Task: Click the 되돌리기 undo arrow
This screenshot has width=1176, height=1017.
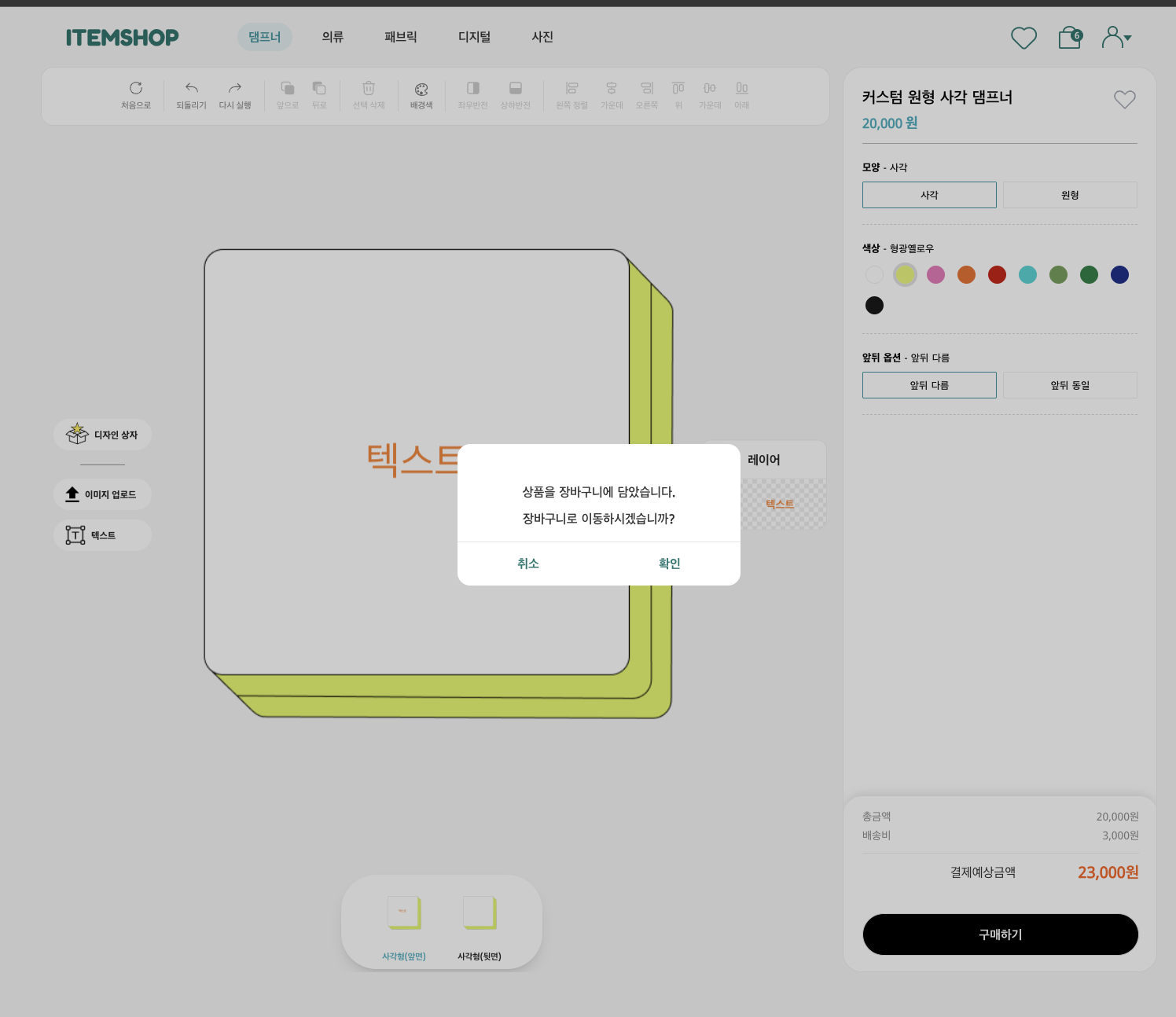Action: click(x=191, y=89)
